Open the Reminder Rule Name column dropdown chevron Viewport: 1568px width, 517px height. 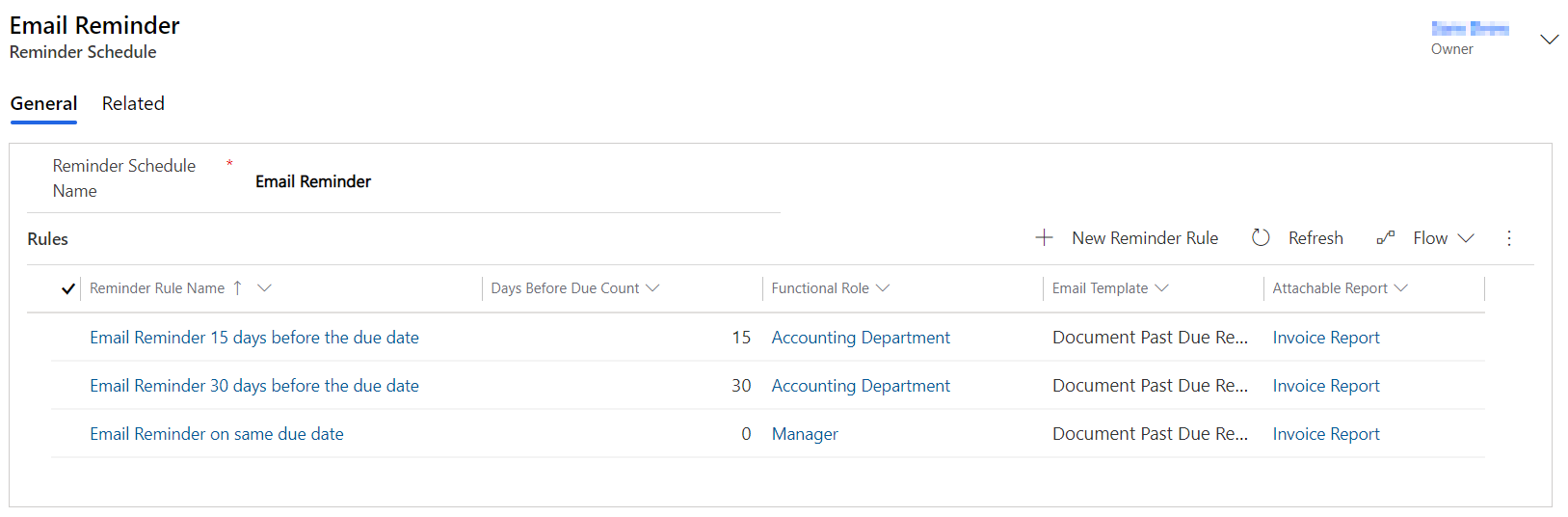(264, 287)
